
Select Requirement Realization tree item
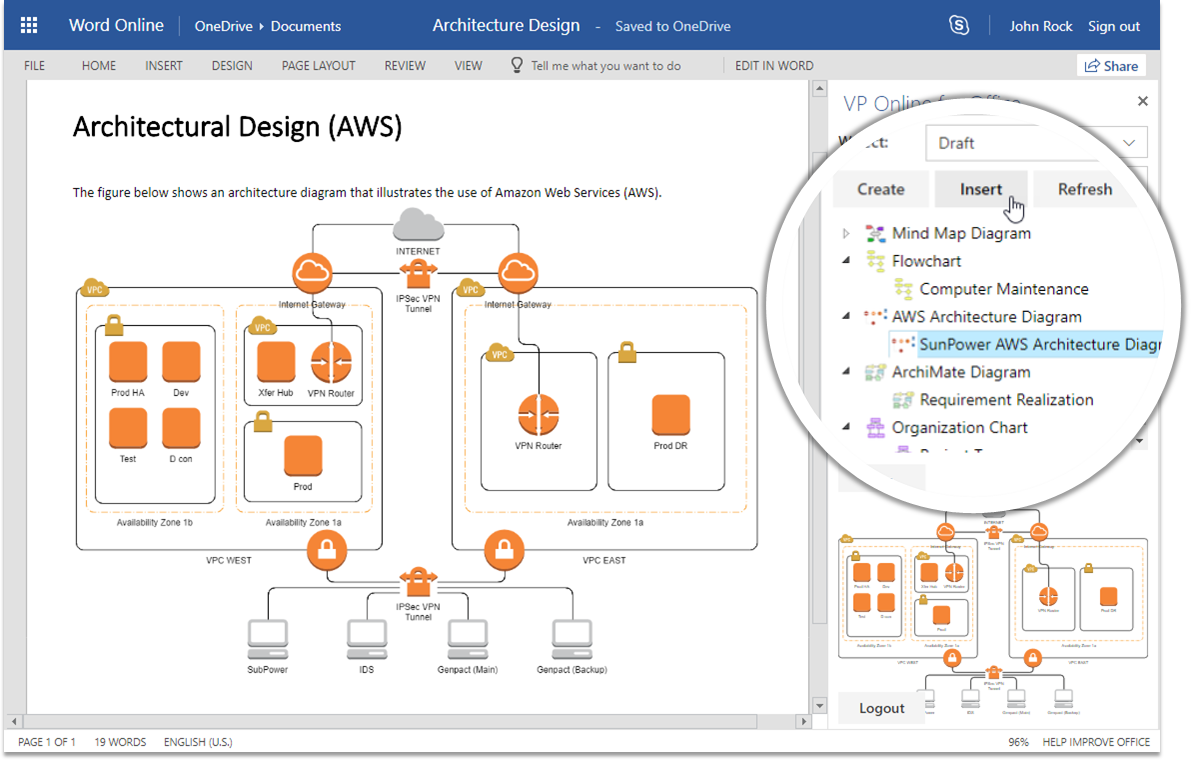point(1006,399)
